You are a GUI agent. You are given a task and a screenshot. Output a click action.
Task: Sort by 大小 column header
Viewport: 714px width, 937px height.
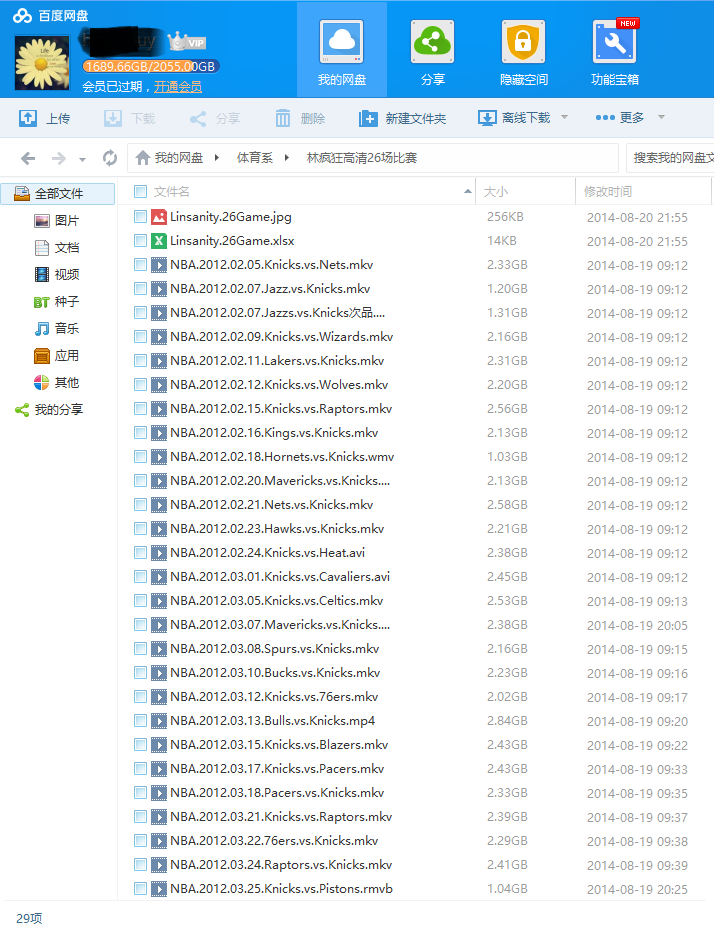[496, 191]
